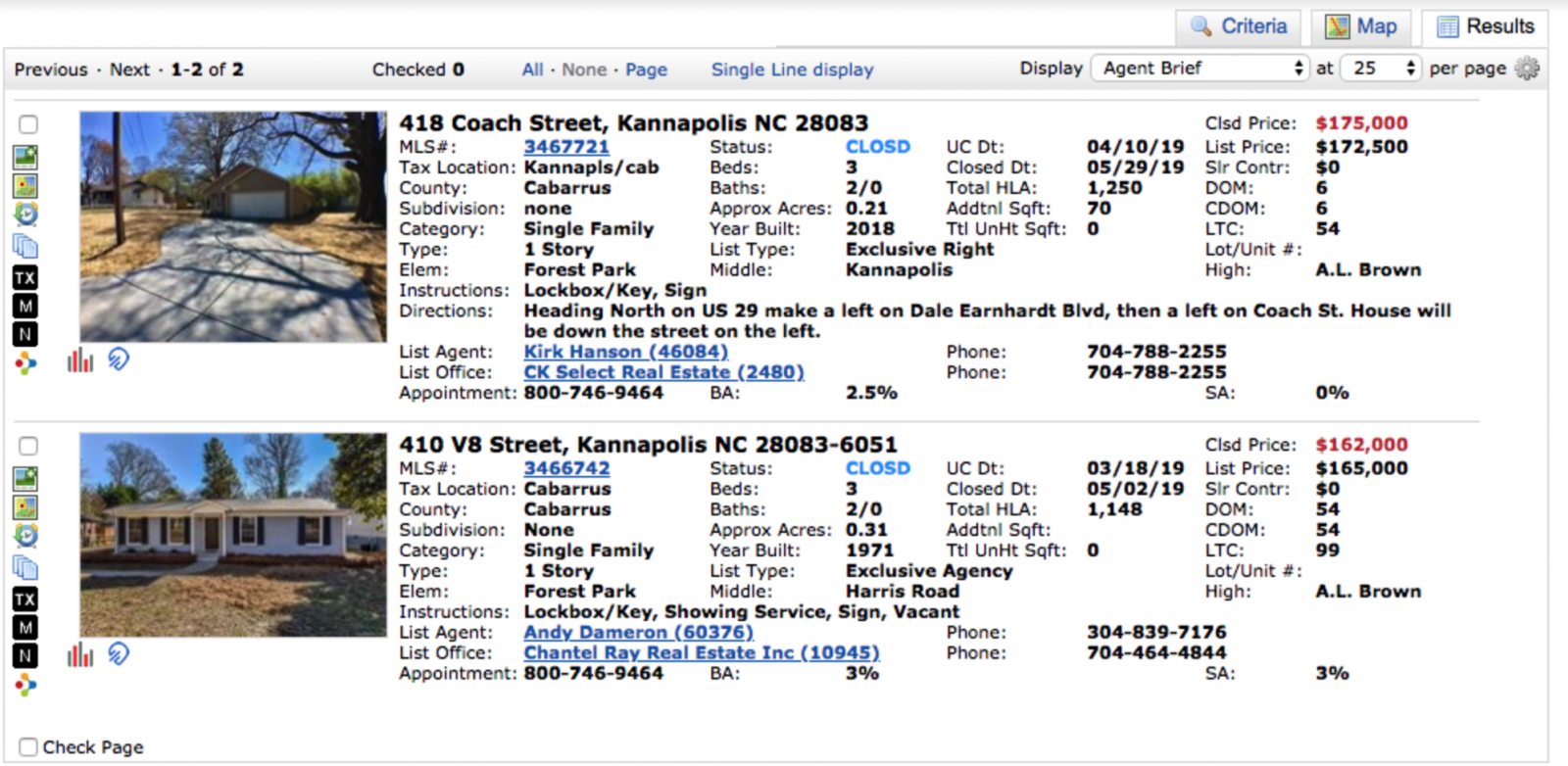Open photos icon for 418 Coach Street
This screenshot has width=1568, height=766.
(x=25, y=157)
